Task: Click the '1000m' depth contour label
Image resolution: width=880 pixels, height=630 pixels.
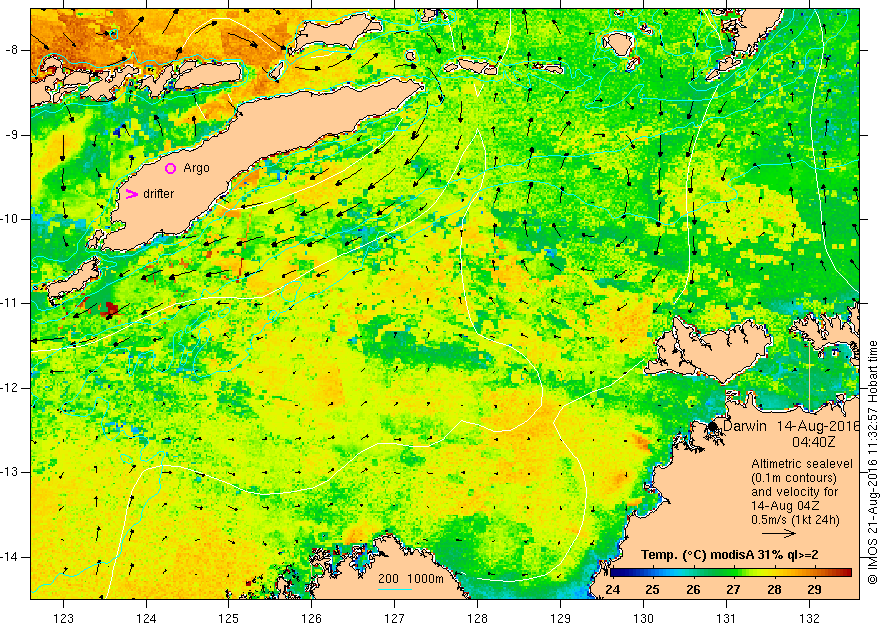Action: (x=425, y=579)
